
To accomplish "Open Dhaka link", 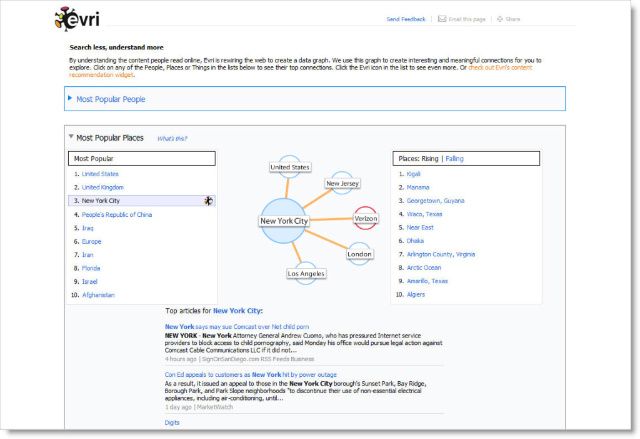I will coord(415,241).
